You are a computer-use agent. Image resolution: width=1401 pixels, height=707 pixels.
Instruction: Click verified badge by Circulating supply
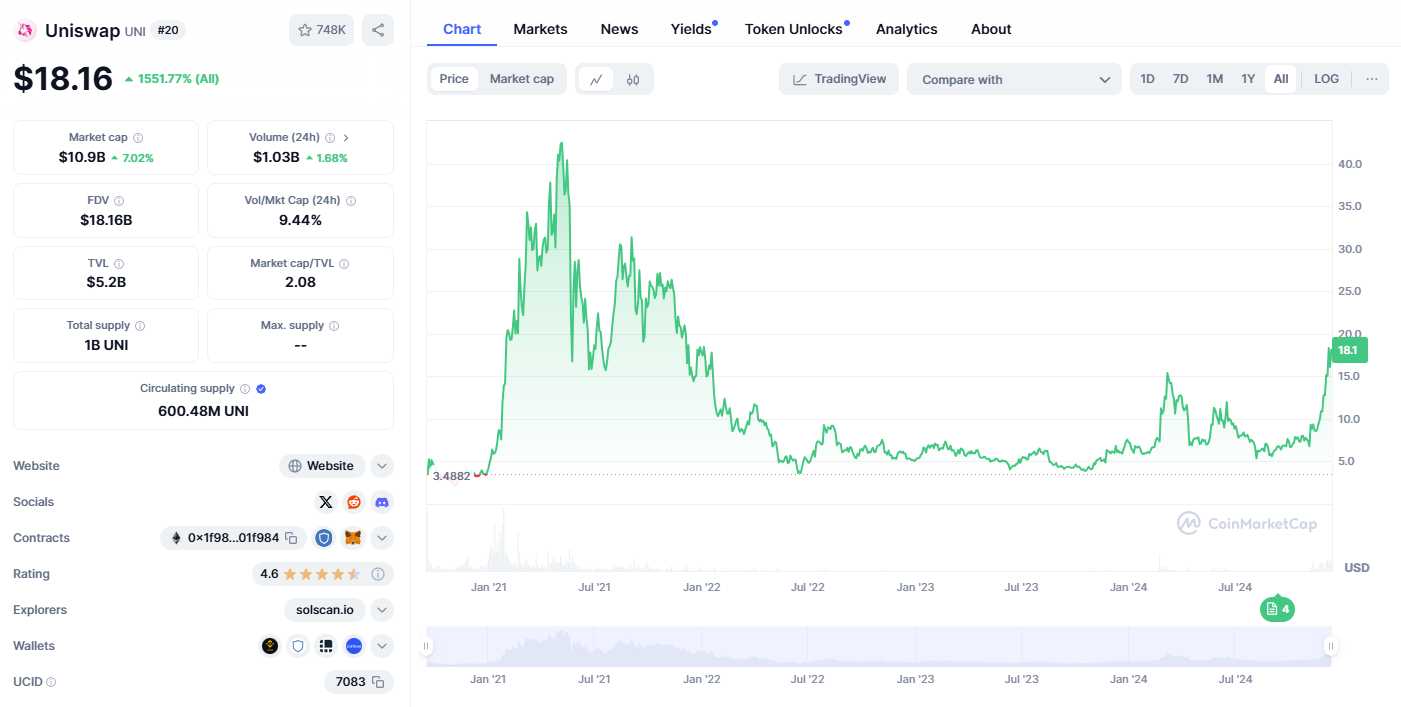(x=261, y=389)
